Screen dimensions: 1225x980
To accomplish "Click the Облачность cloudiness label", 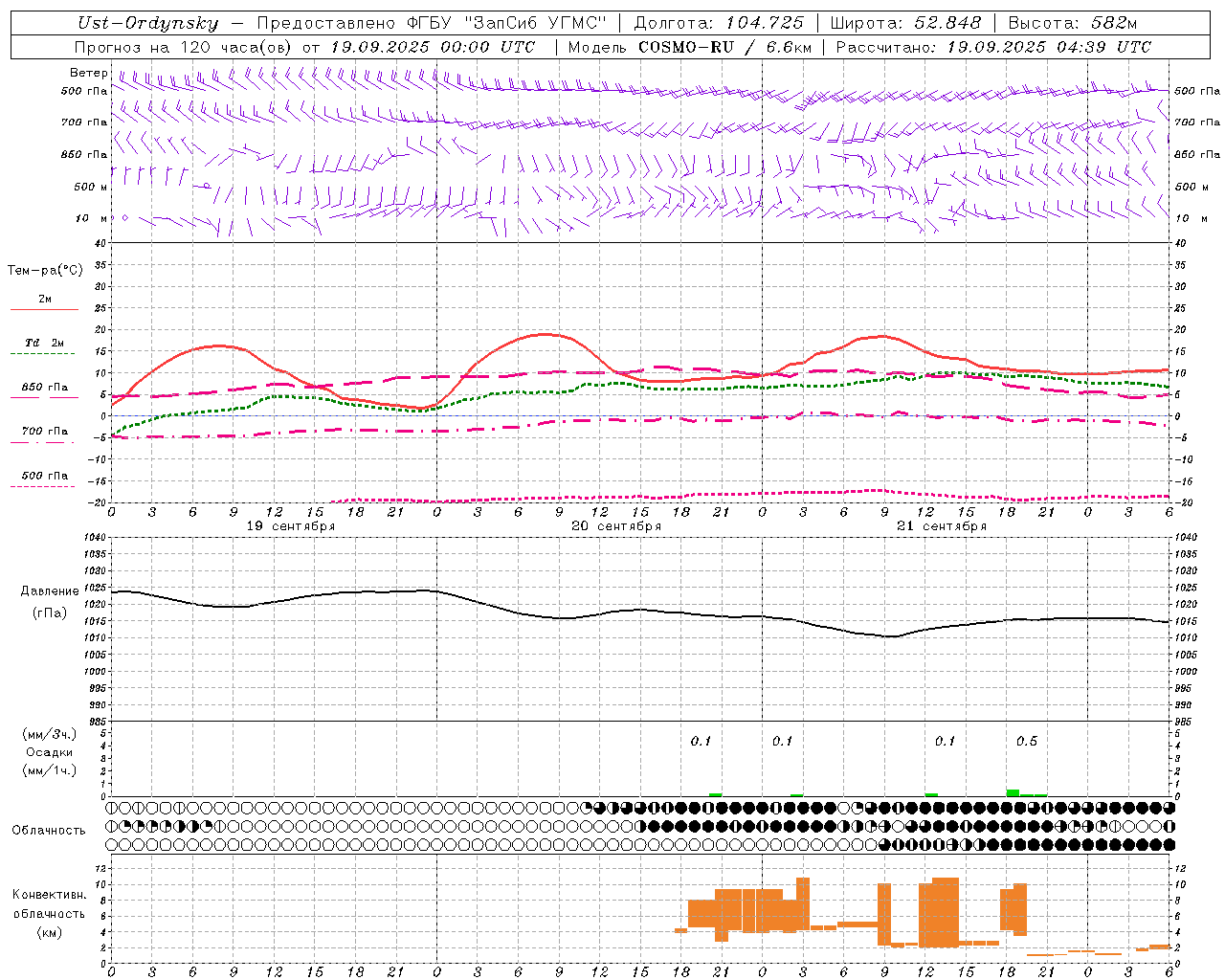I will (x=50, y=831).
